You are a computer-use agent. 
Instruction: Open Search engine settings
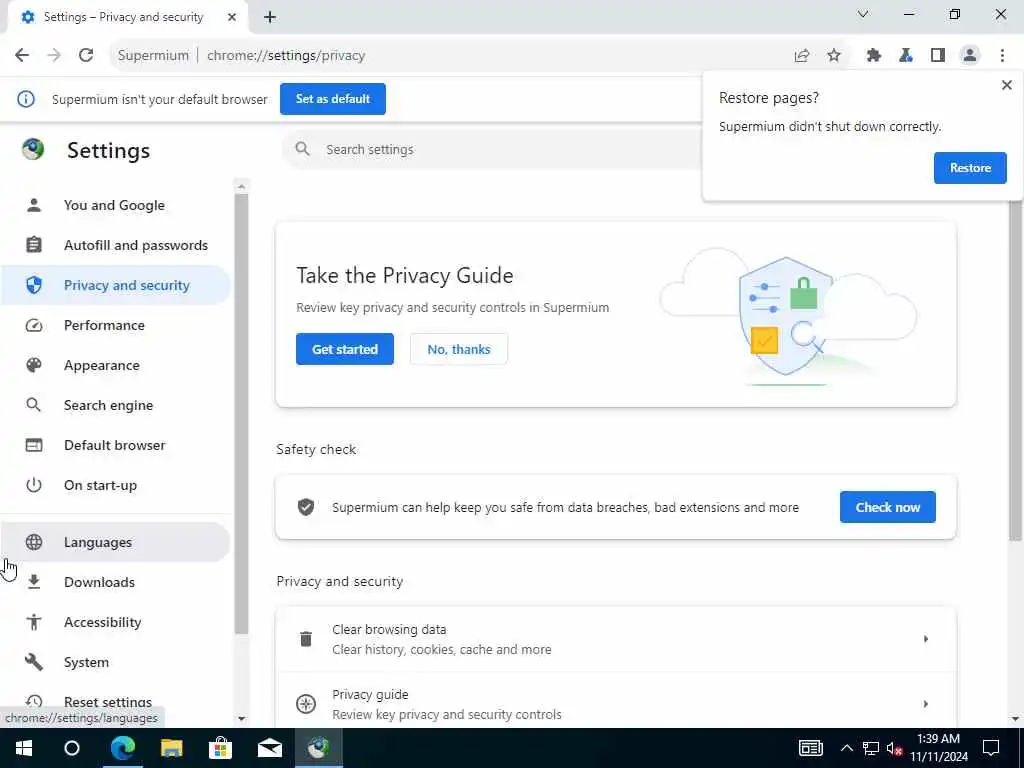pos(116,405)
